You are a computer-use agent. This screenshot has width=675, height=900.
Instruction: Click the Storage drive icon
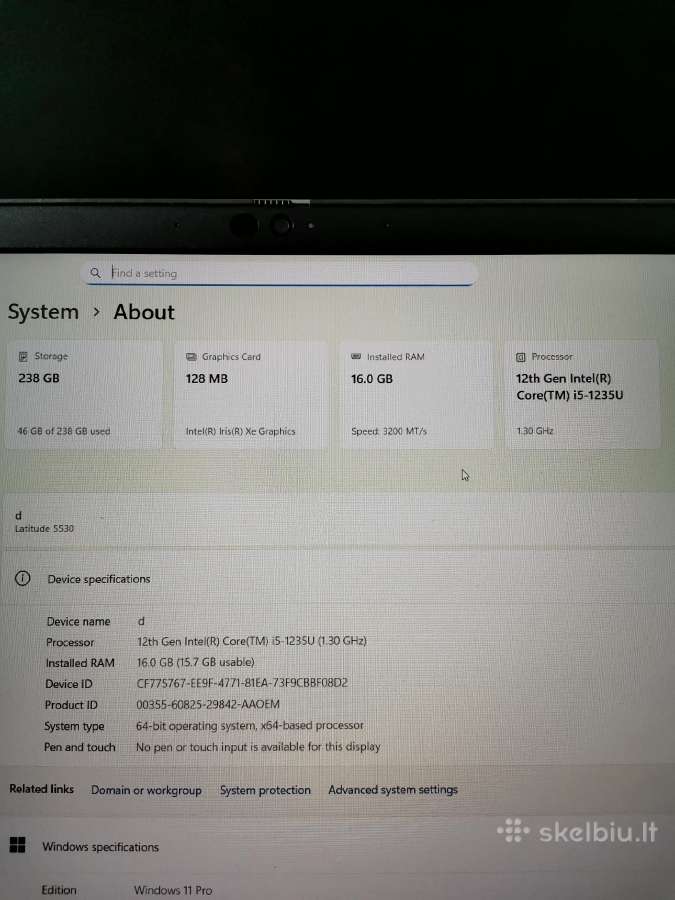pyautogui.click(x=23, y=356)
